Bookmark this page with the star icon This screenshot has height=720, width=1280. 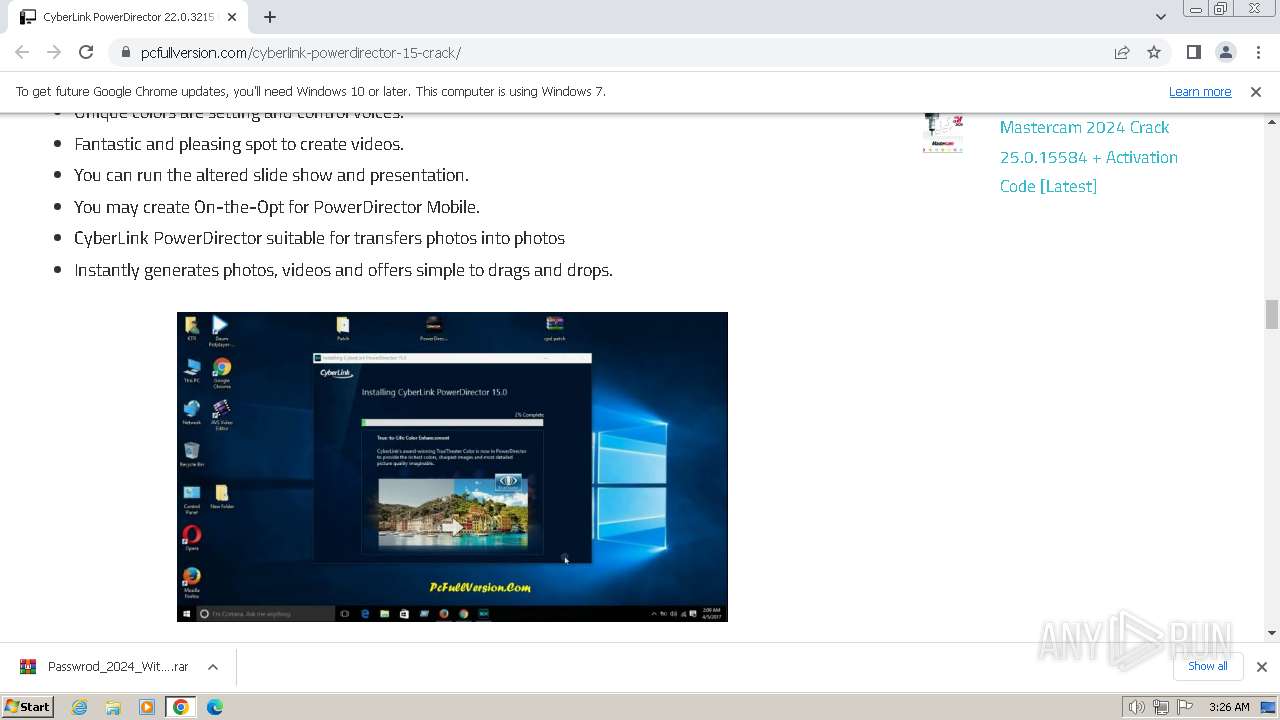[1154, 52]
